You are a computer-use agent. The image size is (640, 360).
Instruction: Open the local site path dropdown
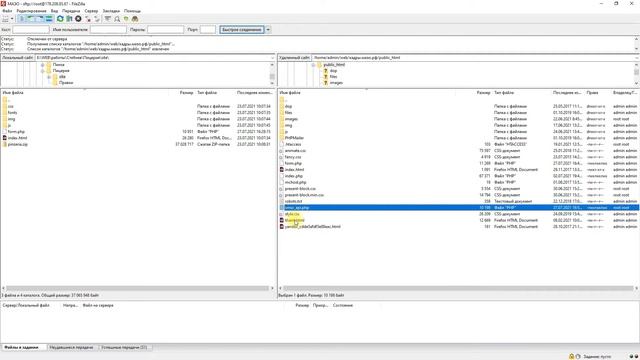tap(272, 58)
